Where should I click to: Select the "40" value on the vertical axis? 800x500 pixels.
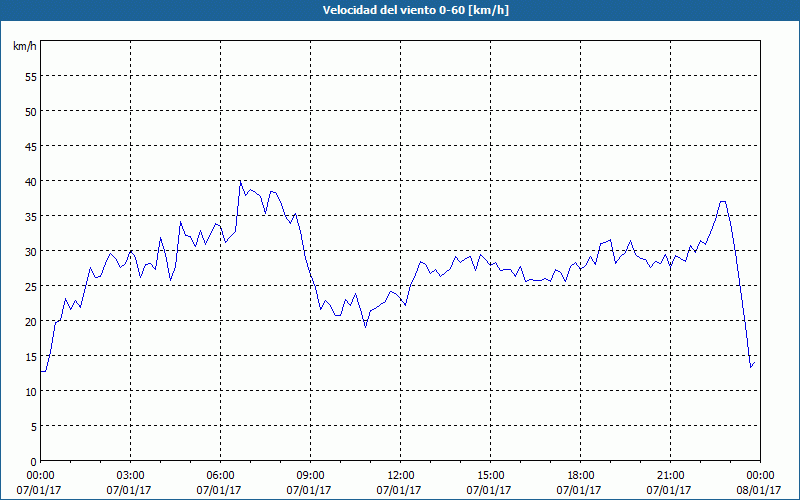pyautogui.click(x=31, y=182)
